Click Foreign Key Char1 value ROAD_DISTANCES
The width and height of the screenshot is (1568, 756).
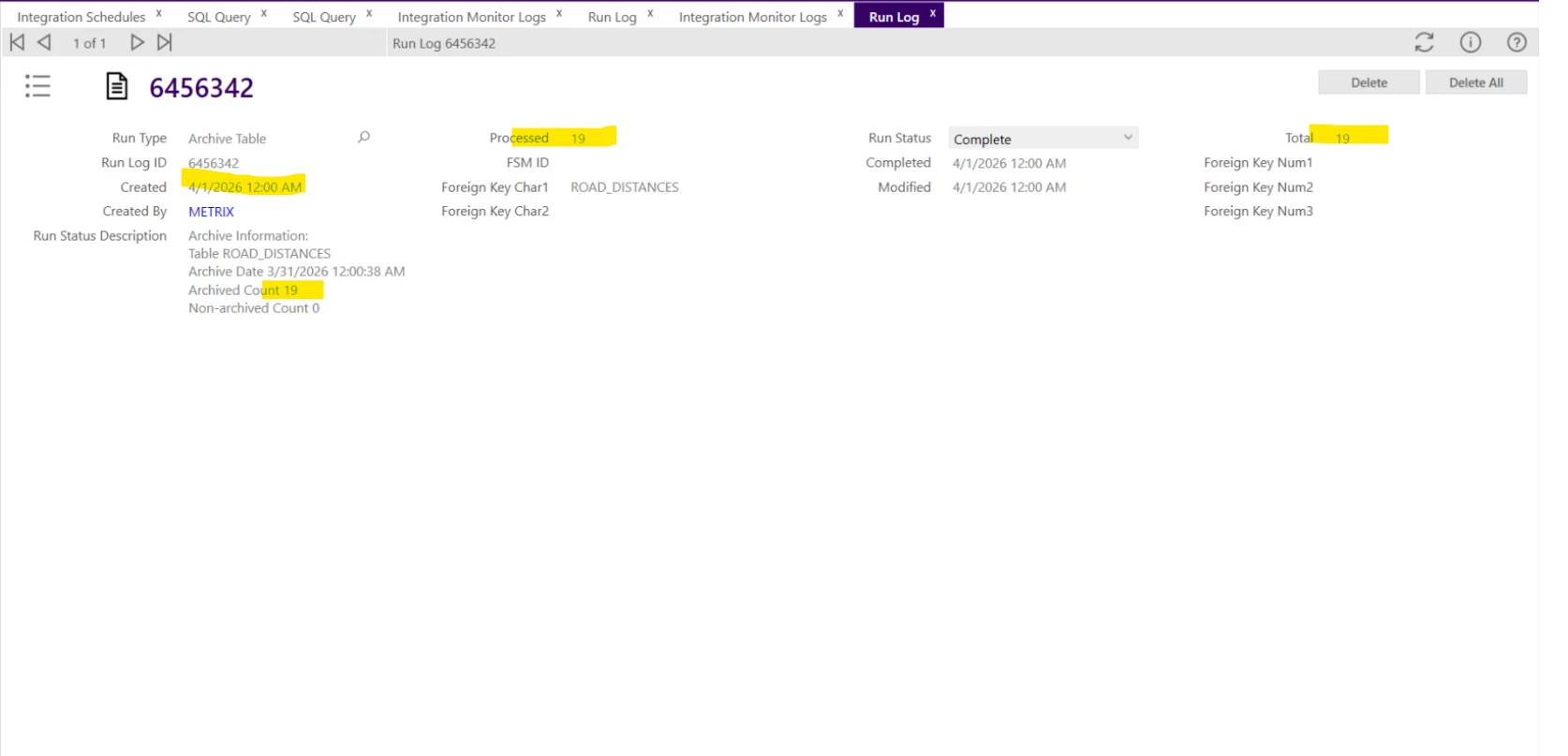[x=625, y=187]
